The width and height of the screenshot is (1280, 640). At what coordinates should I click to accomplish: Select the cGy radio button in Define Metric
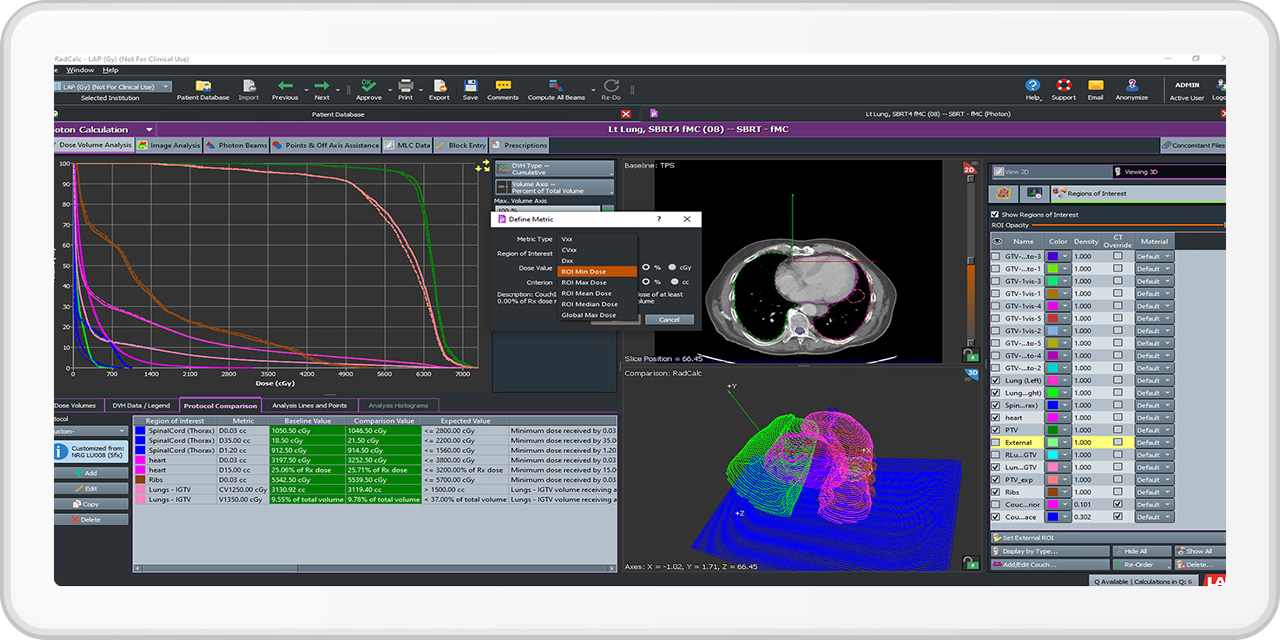pos(674,268)
